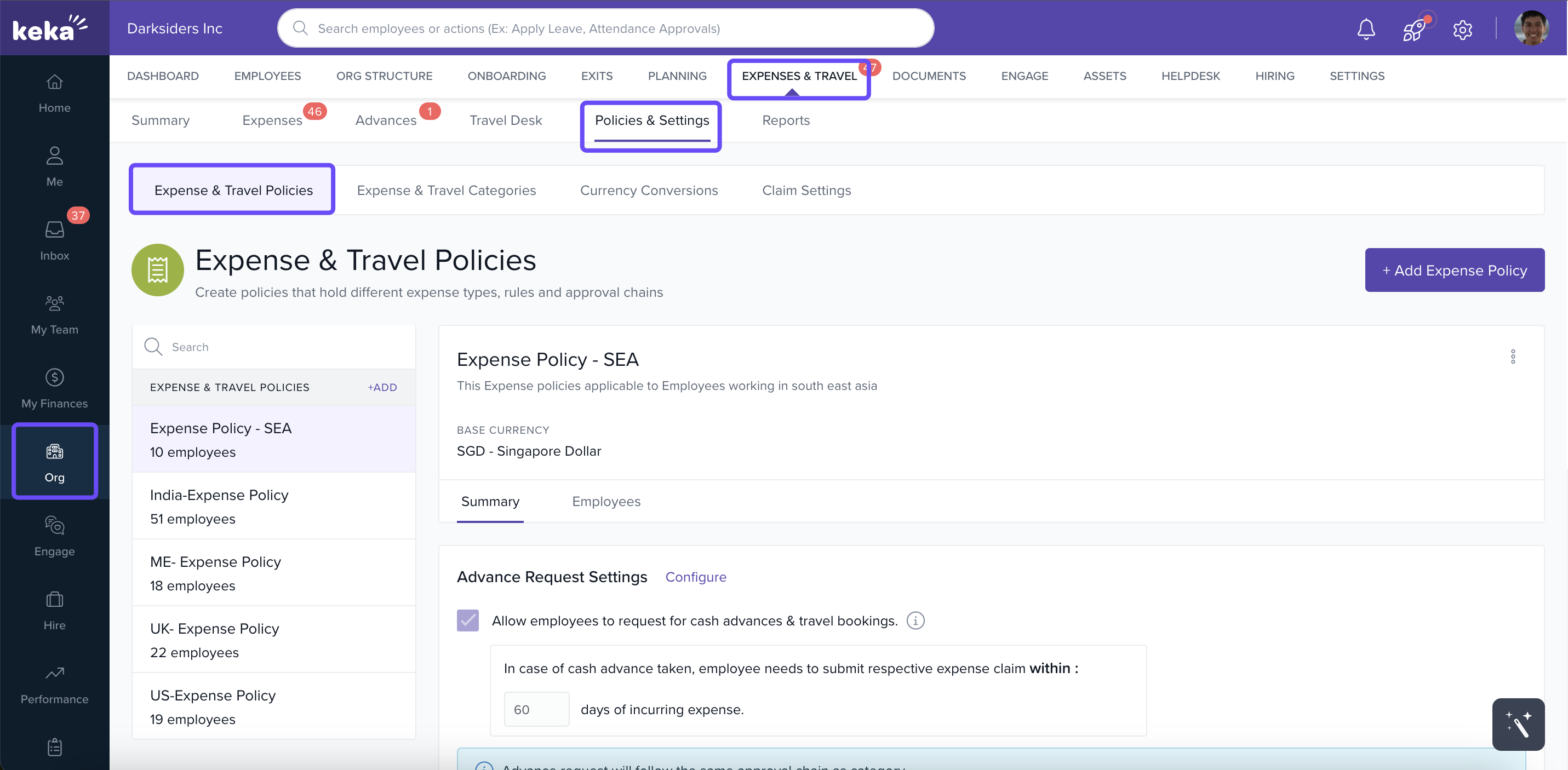Switch to Expense & Travel Categories tab
Screen dimensions: 1568x770
click(x=446, y=191)
